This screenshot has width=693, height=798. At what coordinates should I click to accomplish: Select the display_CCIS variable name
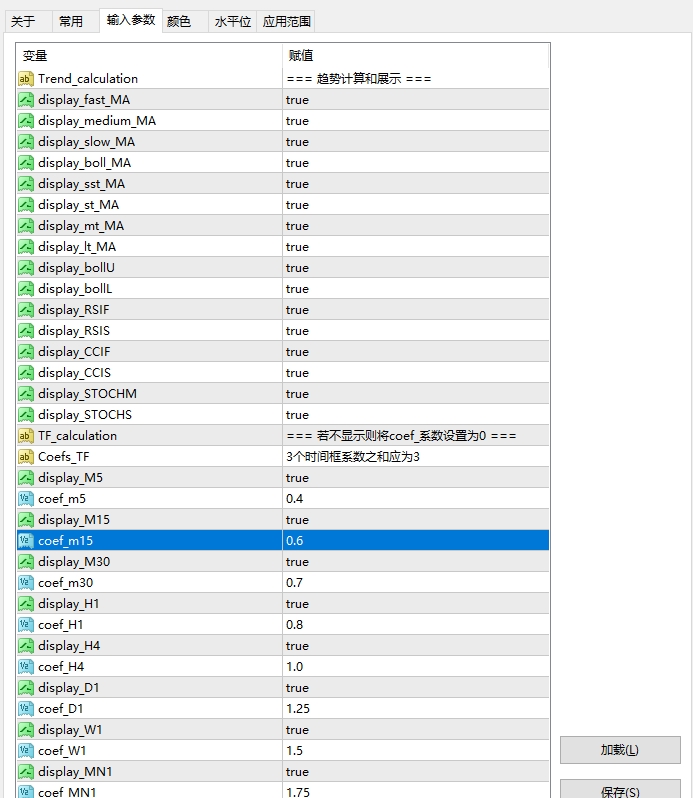(74, 373)
